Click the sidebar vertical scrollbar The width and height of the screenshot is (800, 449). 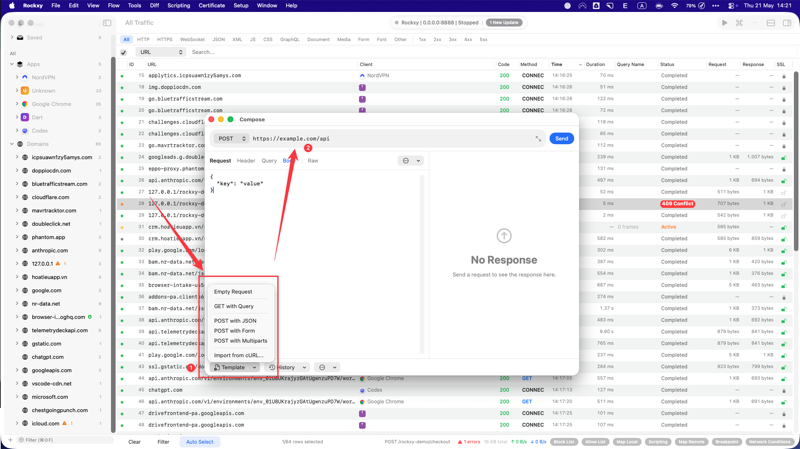tap(113, 245)
